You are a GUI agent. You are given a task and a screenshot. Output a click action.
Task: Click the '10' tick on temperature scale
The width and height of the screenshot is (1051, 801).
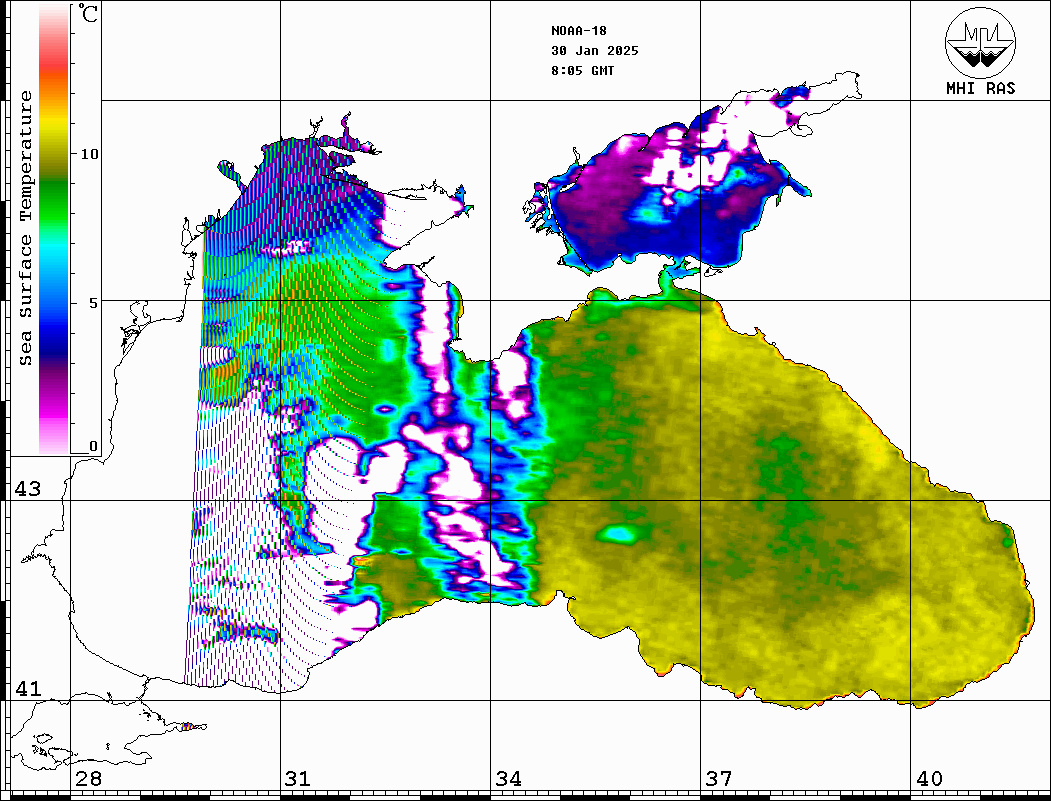click(x=89, y=154)
